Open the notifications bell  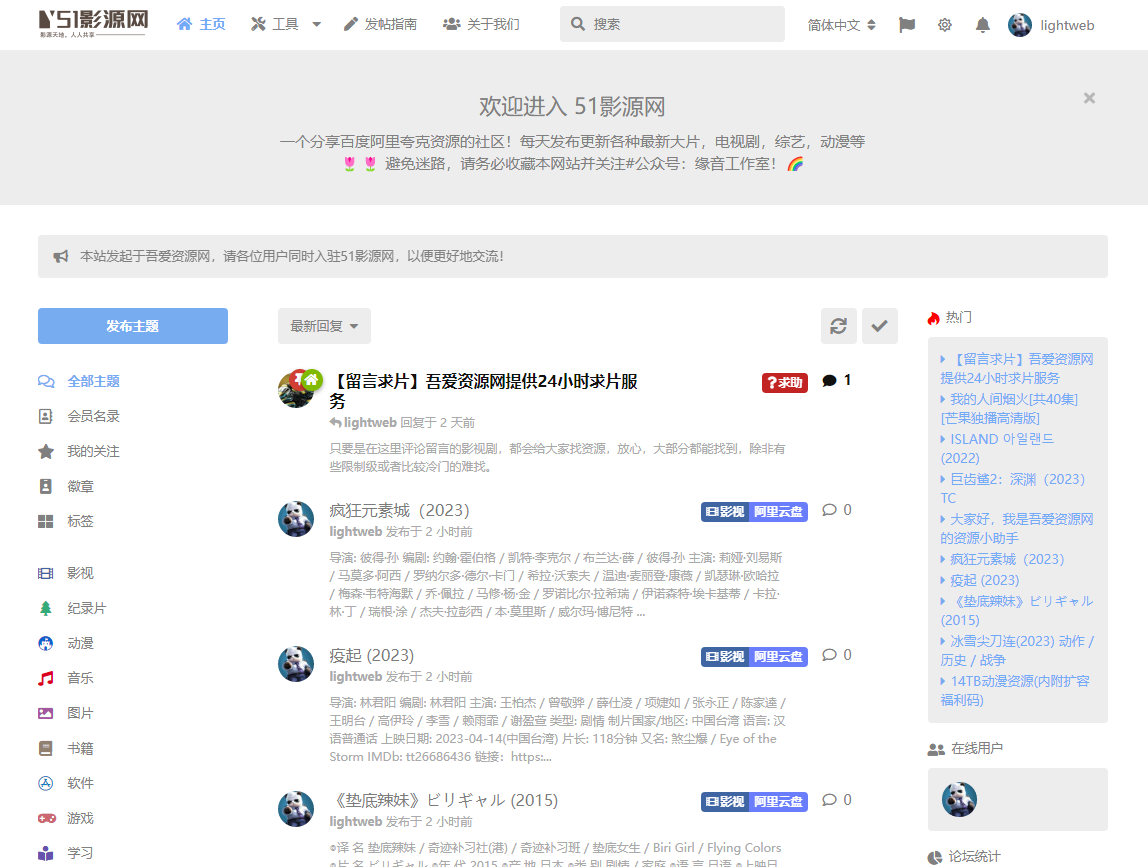coord(983,25)
